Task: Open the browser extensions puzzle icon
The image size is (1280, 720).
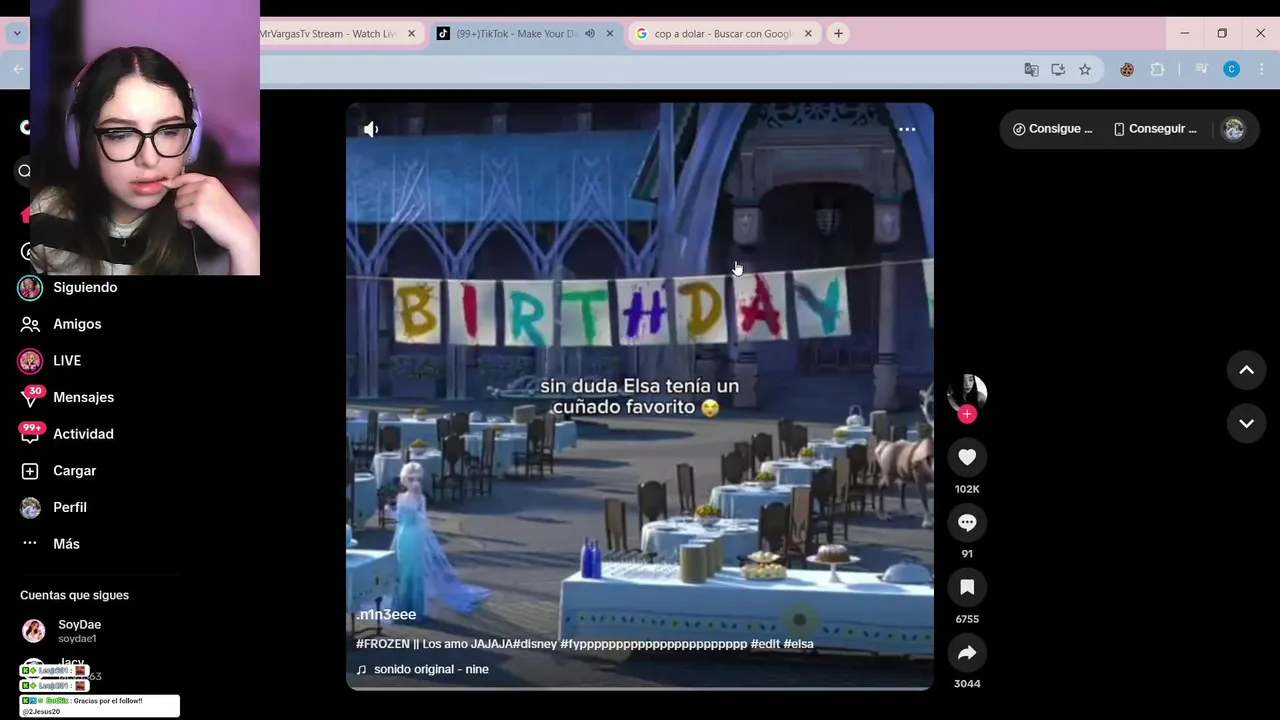Action: pyautogui.click(x=1158, y=69)
